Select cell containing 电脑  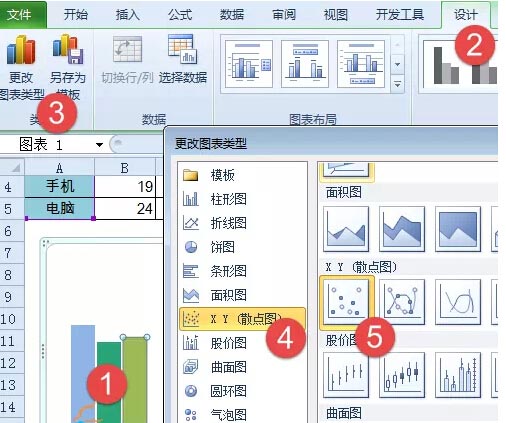click(x=59, y=208)
